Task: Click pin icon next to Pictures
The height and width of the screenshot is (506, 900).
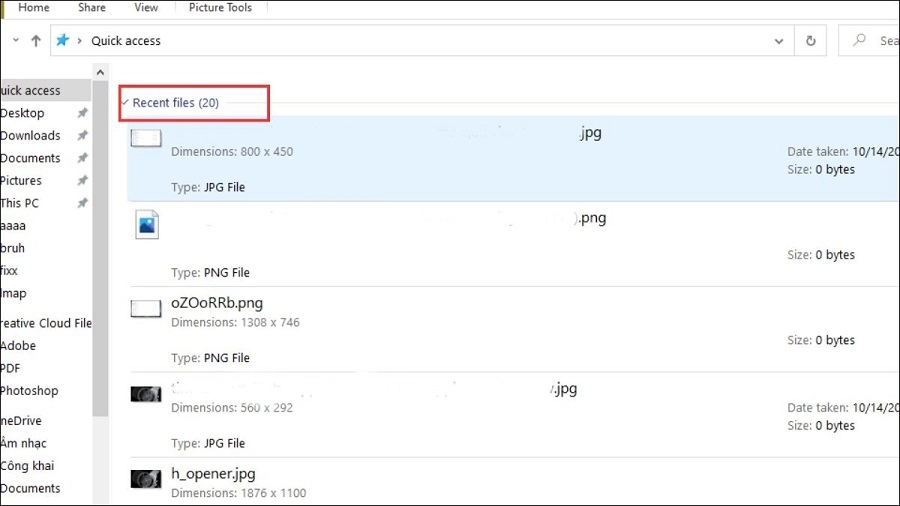Action: click(83, 180)
